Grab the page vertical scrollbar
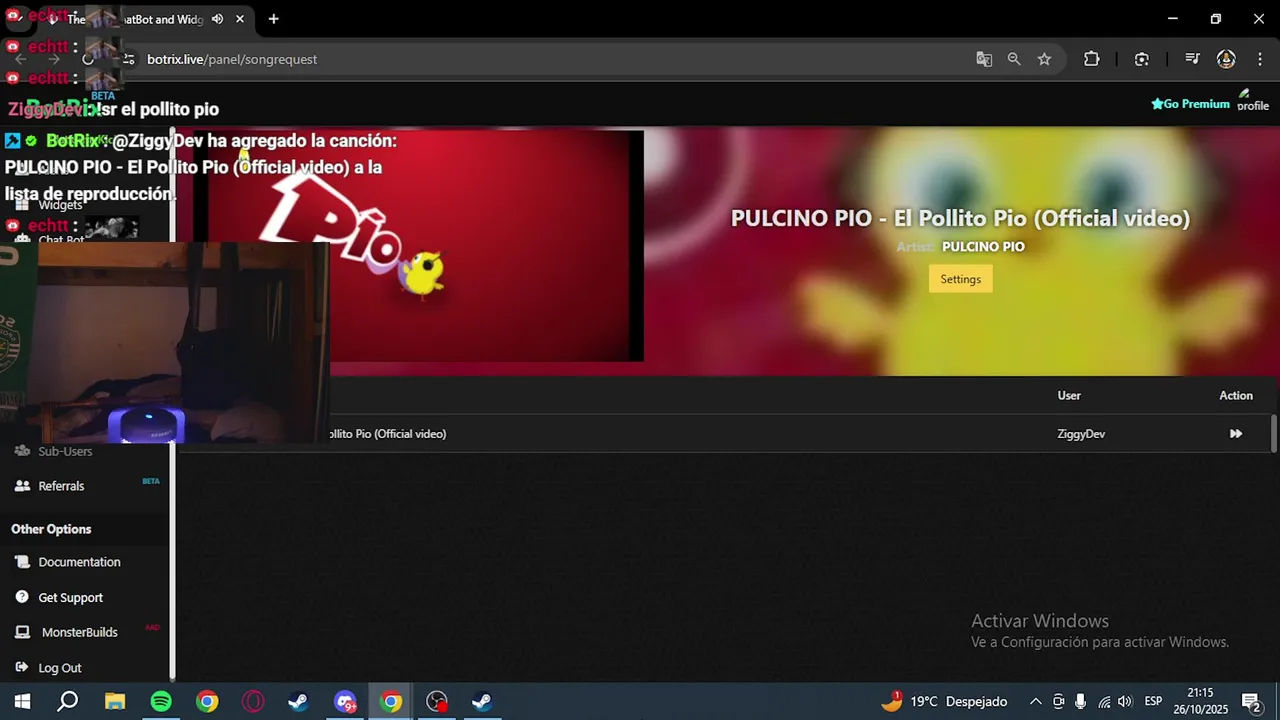Screen dimensions: 1280x720 point(1274,434)
